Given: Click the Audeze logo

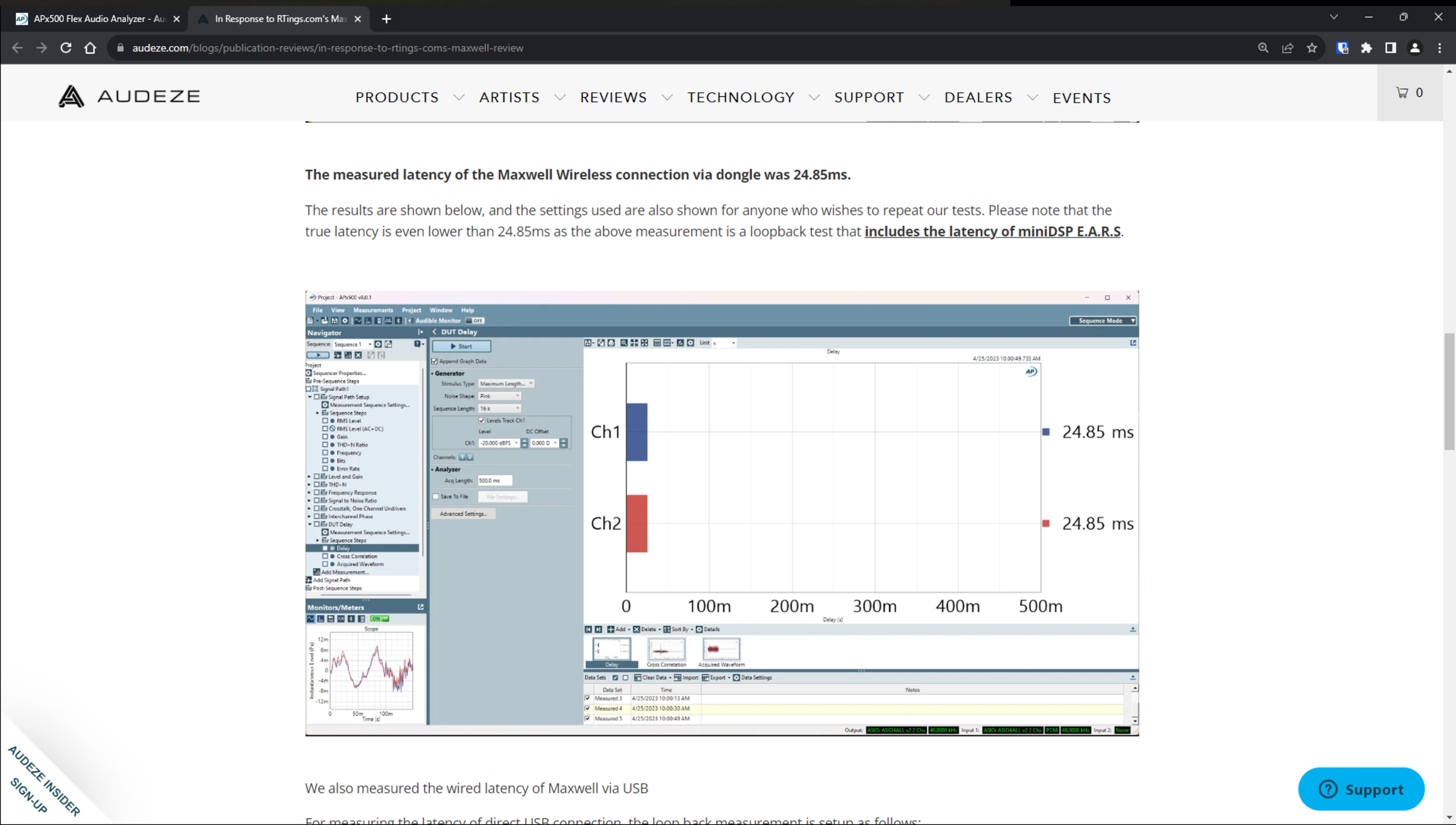Looking at the screenshot, I should coord(129,96).
